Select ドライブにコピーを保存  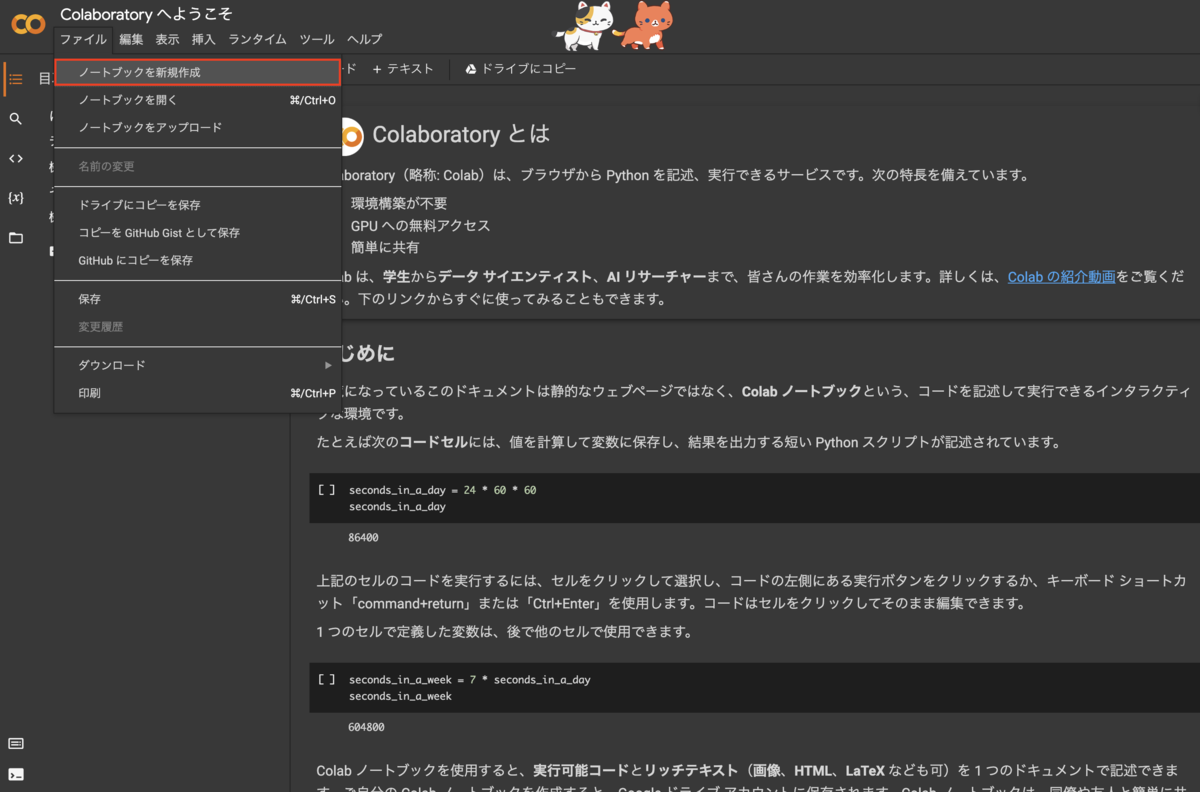(x=198, y=205)
